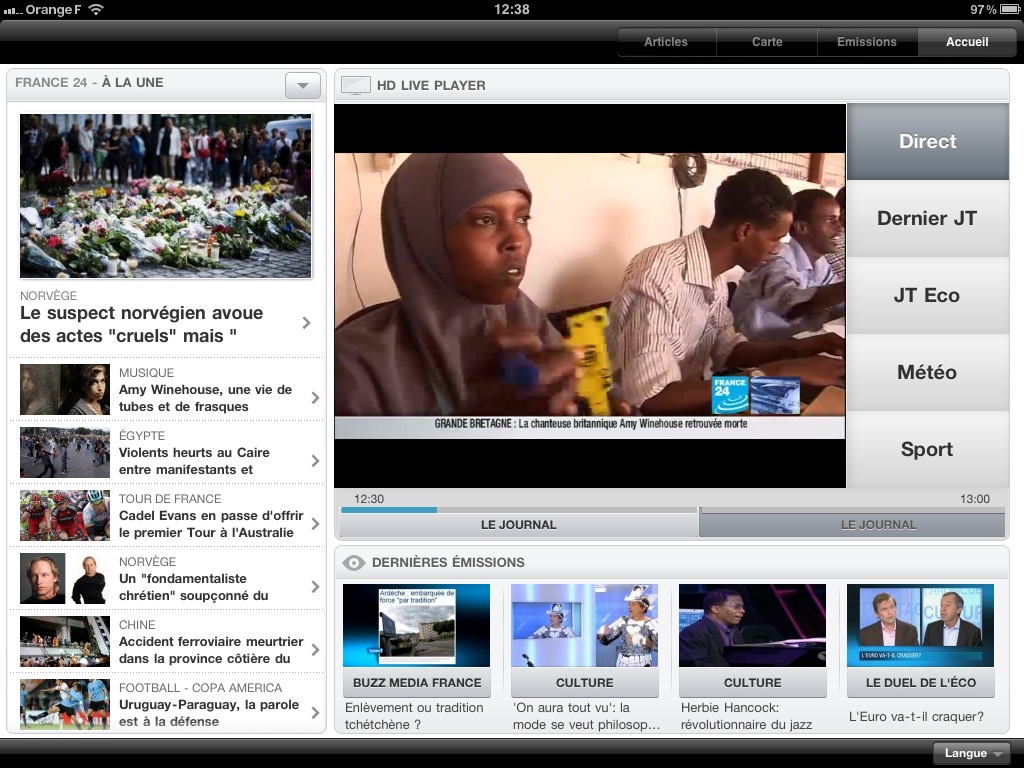Click the TV icon beside HD Live Player
The image size is (1024, 768).
pyautogui.click(x=355, y=86)
